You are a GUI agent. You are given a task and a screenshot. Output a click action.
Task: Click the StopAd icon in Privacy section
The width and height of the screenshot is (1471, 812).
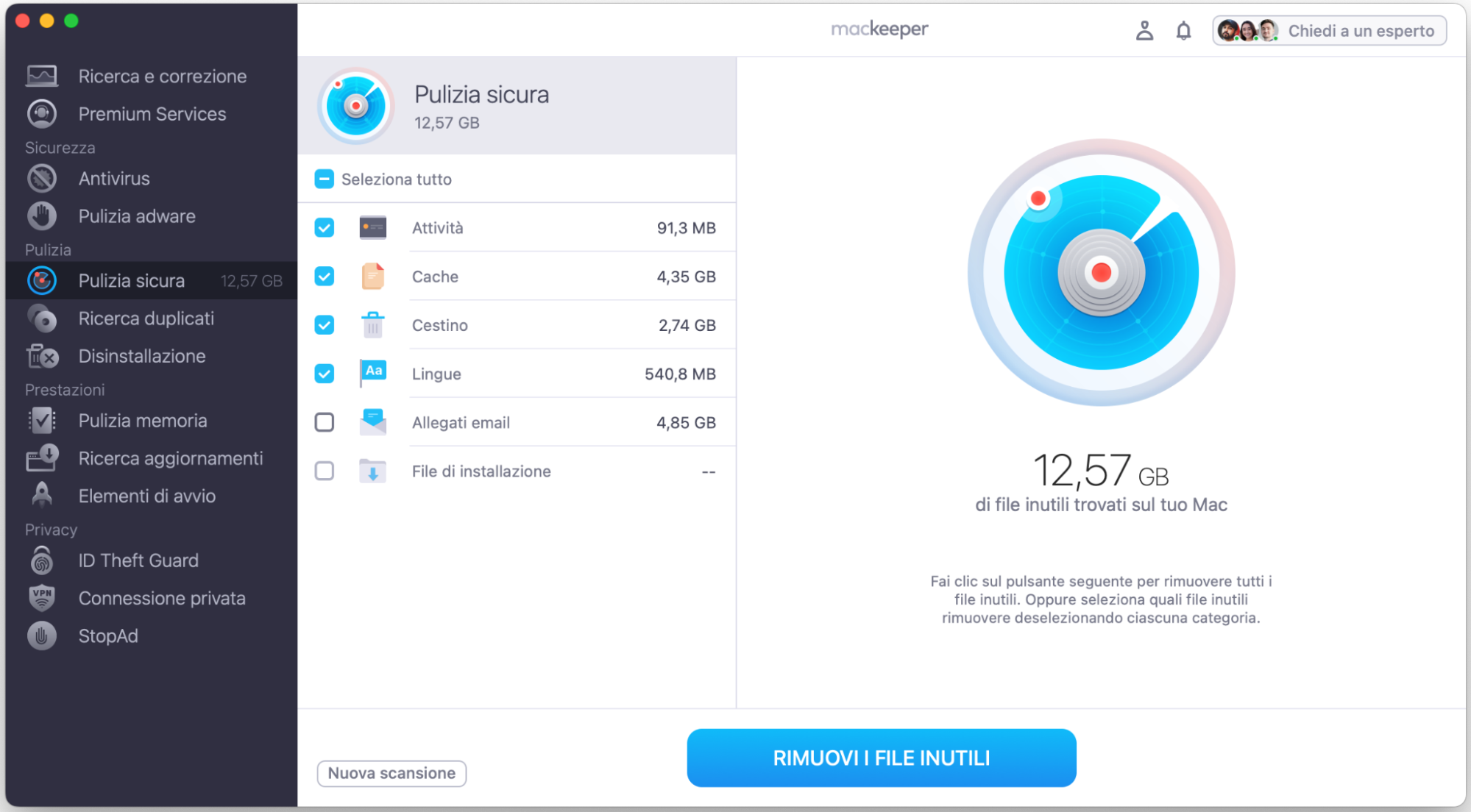coord(42,635)
